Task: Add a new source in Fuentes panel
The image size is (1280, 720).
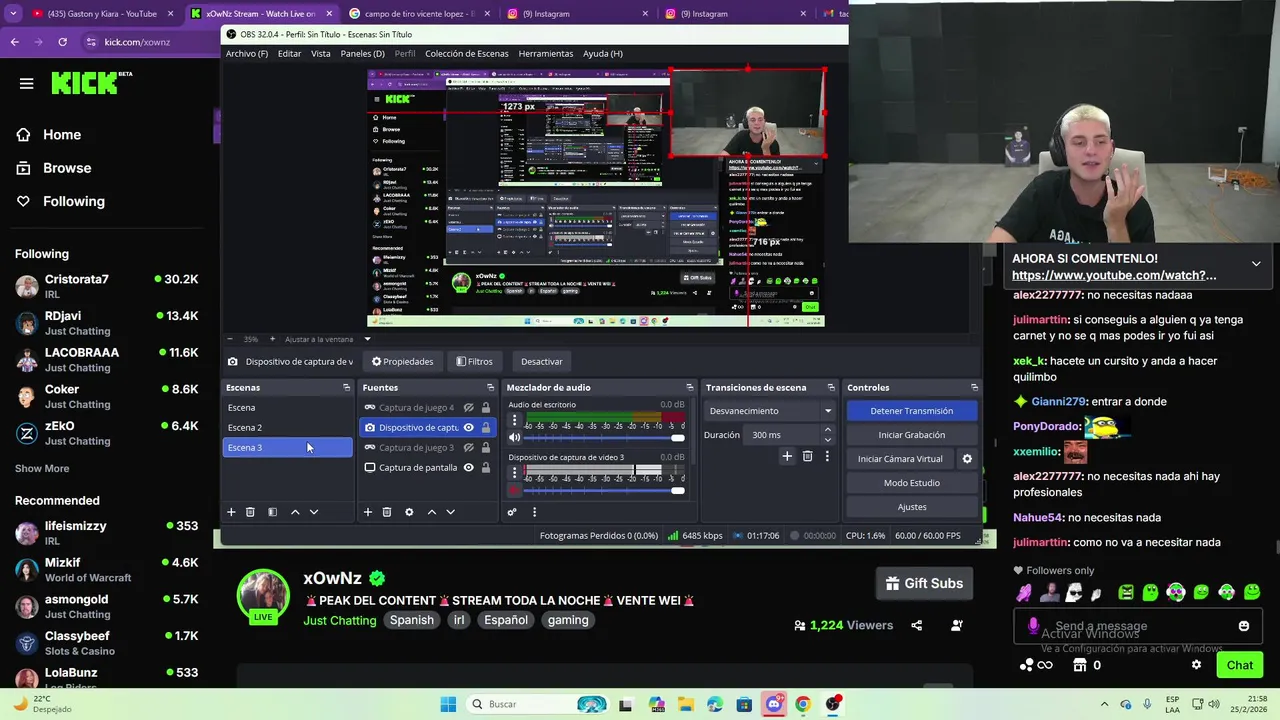Action: (x=368, y=512)
